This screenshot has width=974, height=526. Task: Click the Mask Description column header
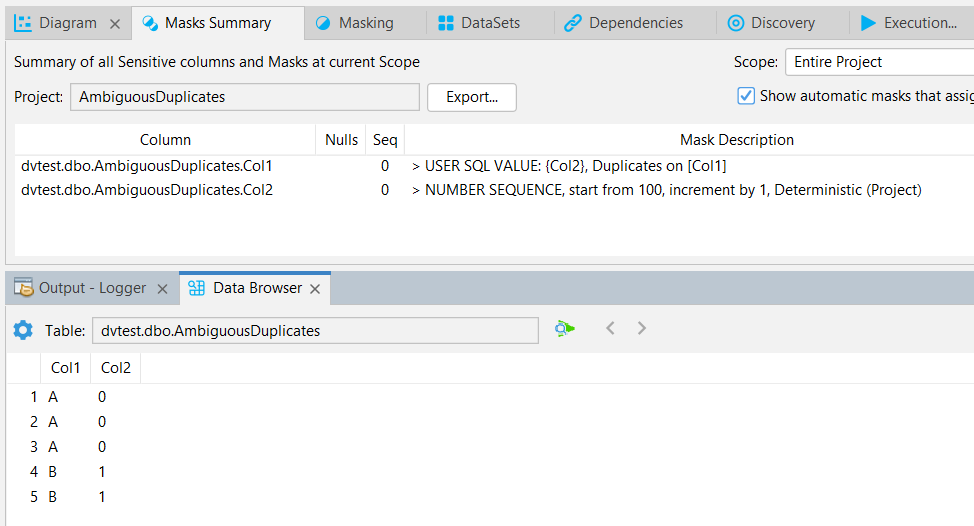(737, 140)
